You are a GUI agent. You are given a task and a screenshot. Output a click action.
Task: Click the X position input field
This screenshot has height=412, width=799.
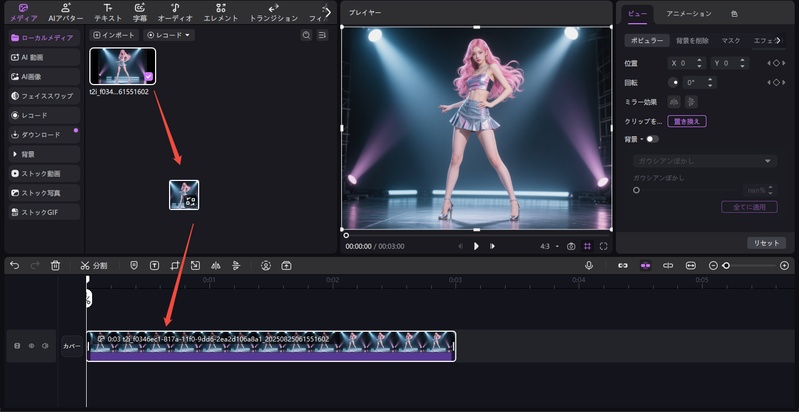(x=681, y=63)
